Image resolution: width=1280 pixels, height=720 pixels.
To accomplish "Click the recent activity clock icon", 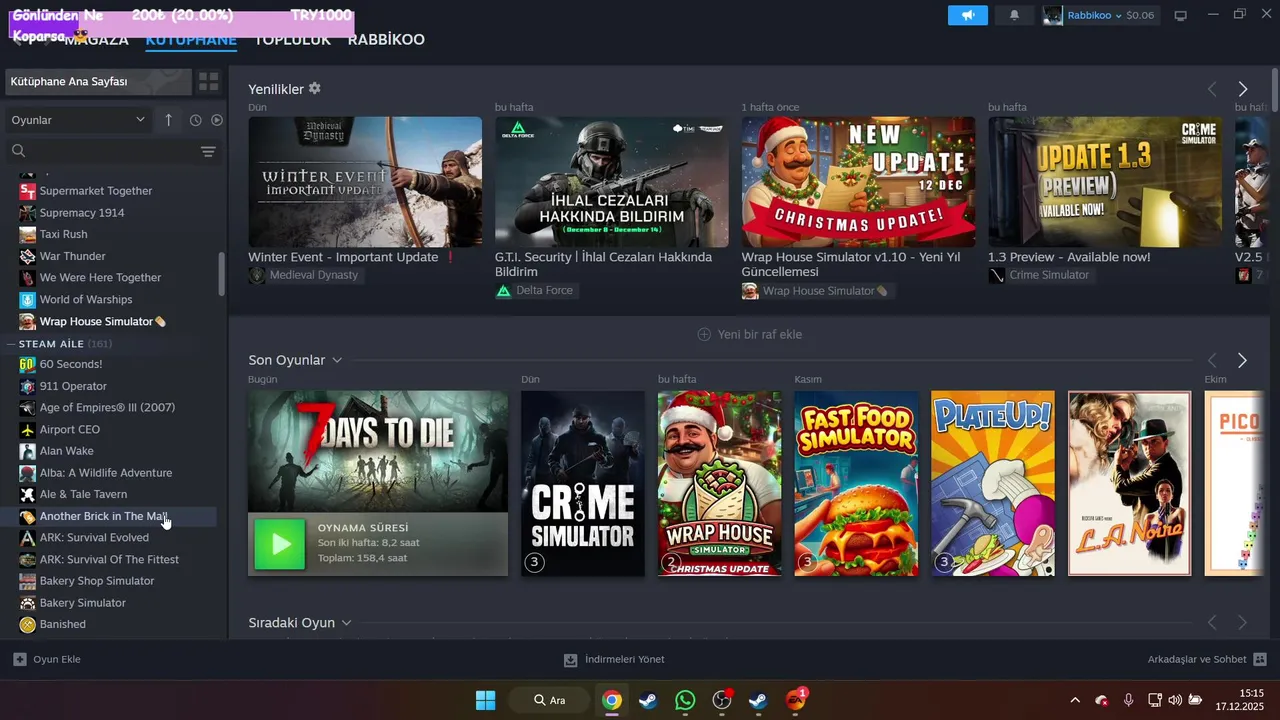I will [195, 120].
